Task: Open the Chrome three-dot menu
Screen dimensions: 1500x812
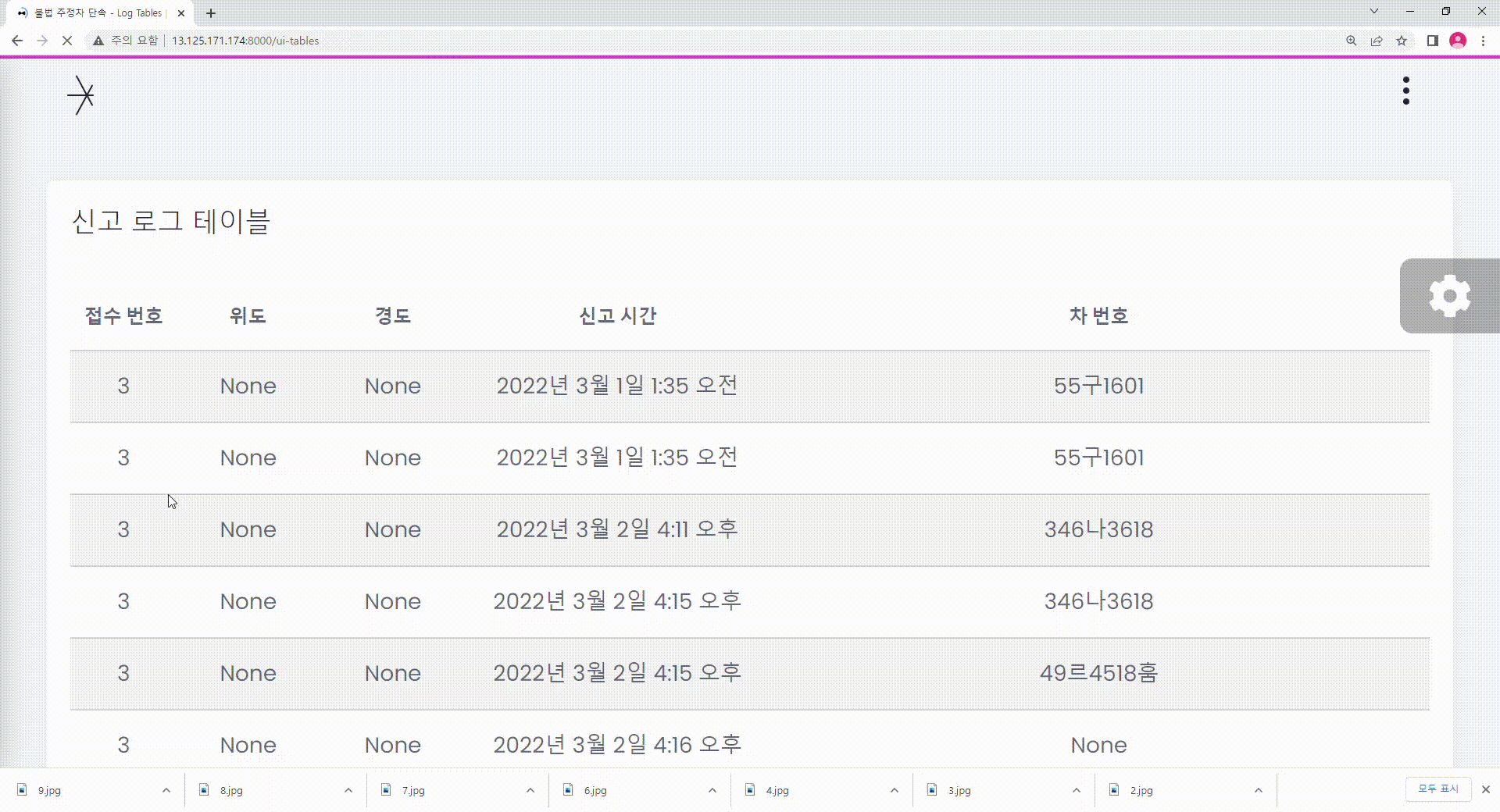Action: 1483,41
